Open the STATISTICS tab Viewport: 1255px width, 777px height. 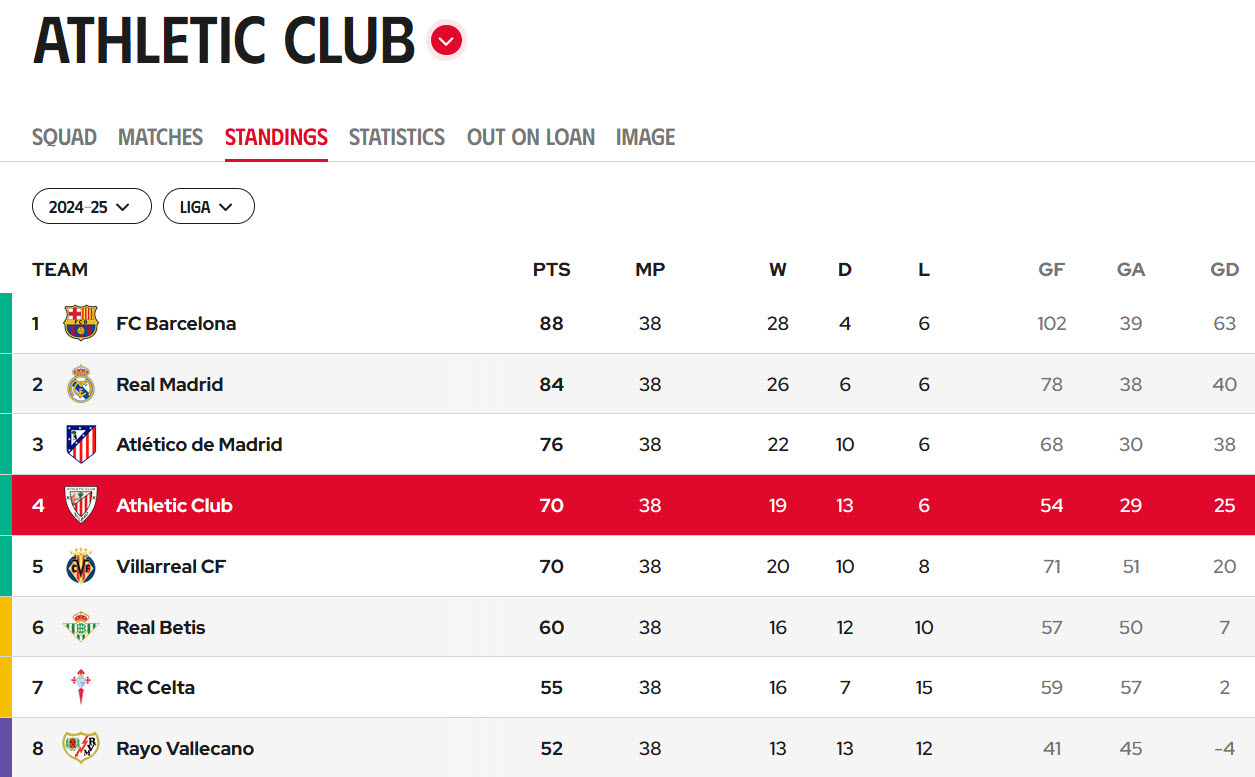coord(397,137)
